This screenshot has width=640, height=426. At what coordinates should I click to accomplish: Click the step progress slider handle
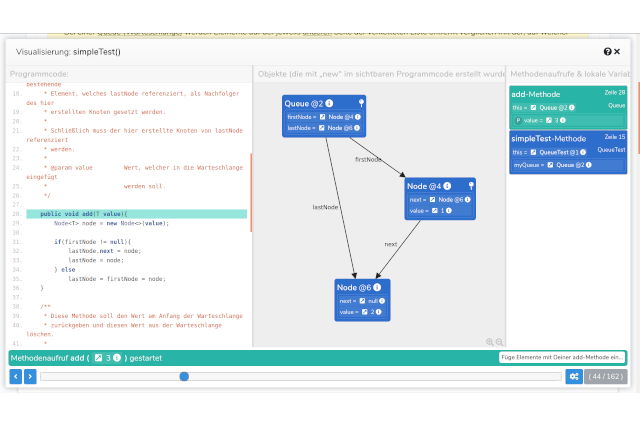(x=184, y=376)
